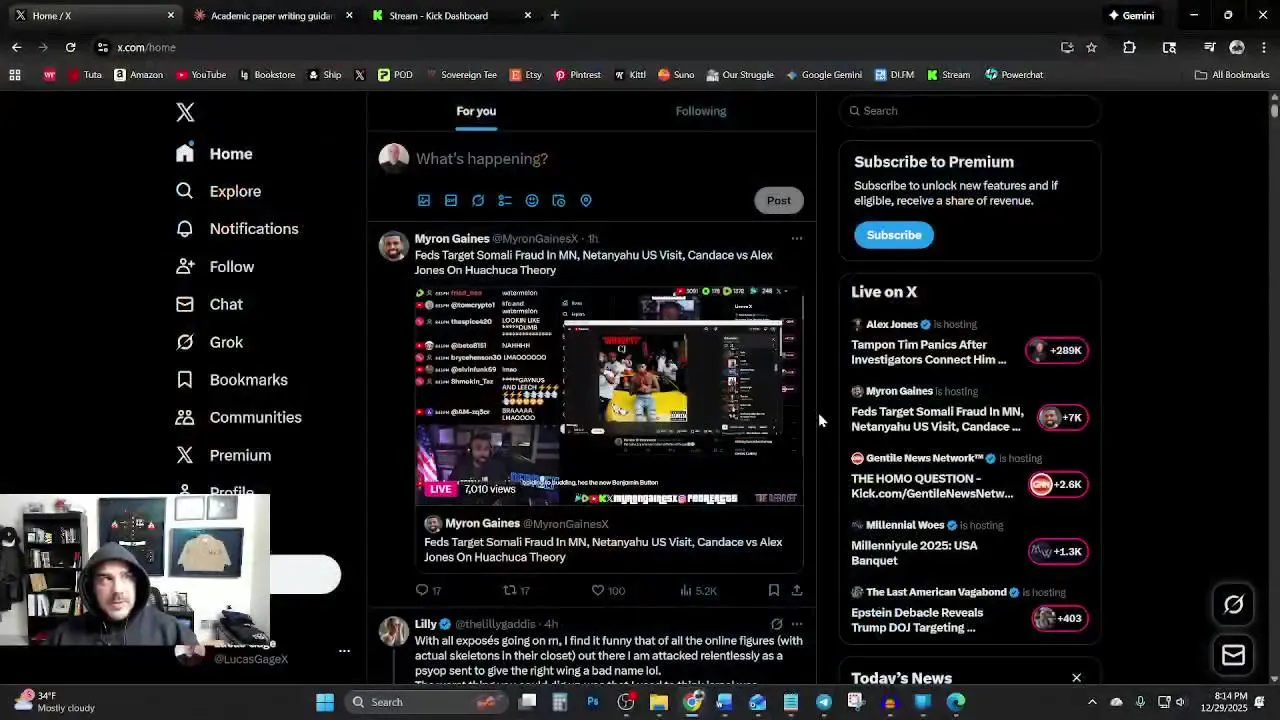Tag location icon in composer
This screenshot has height=720, width=1280.
586,200
